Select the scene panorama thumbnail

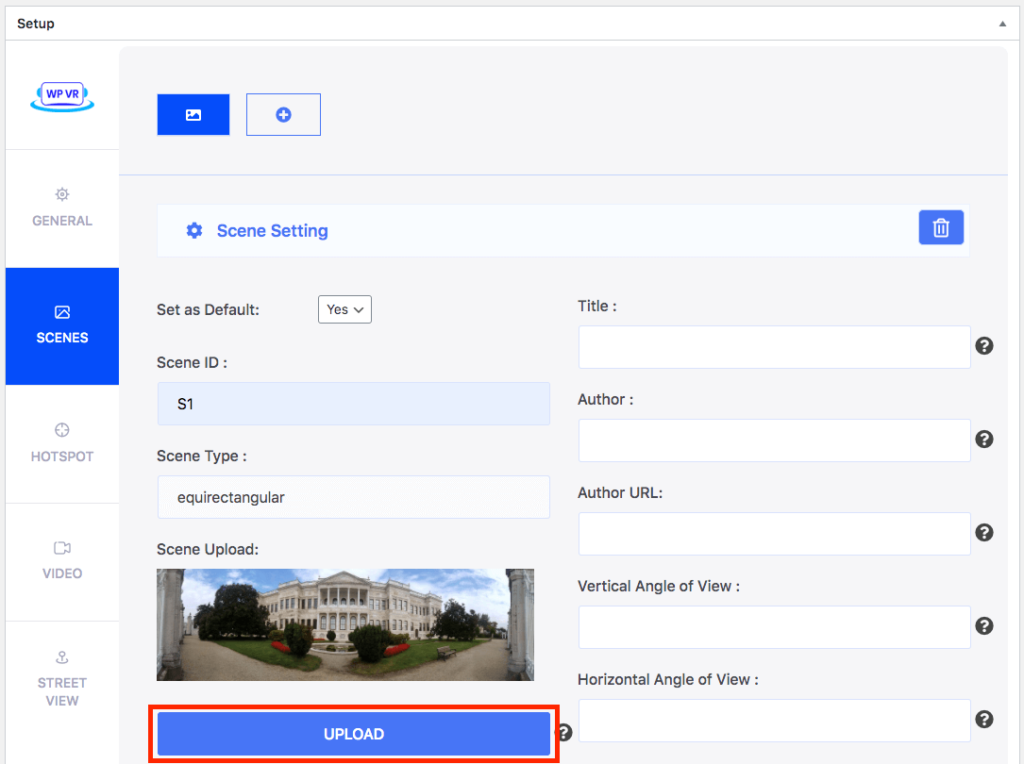[345, 625]
